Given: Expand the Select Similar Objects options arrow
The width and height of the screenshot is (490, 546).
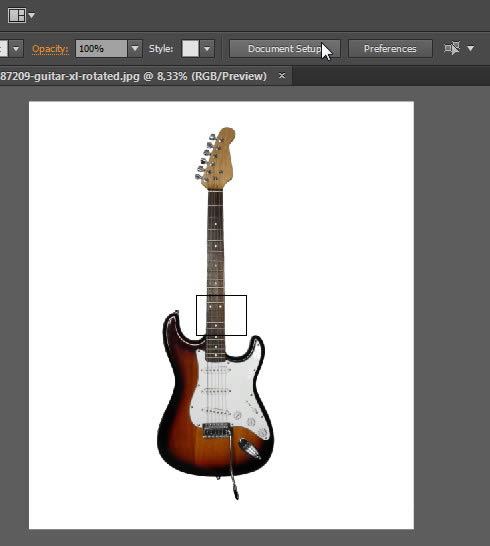Looking at the screenshot, I should [x=470, y=49].
